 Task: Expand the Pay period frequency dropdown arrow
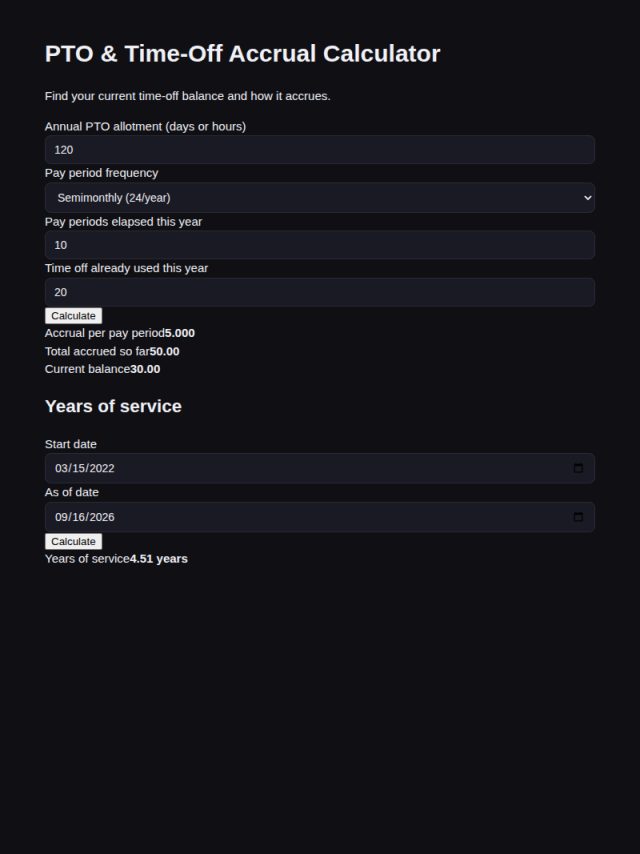(x=587, y=198)
